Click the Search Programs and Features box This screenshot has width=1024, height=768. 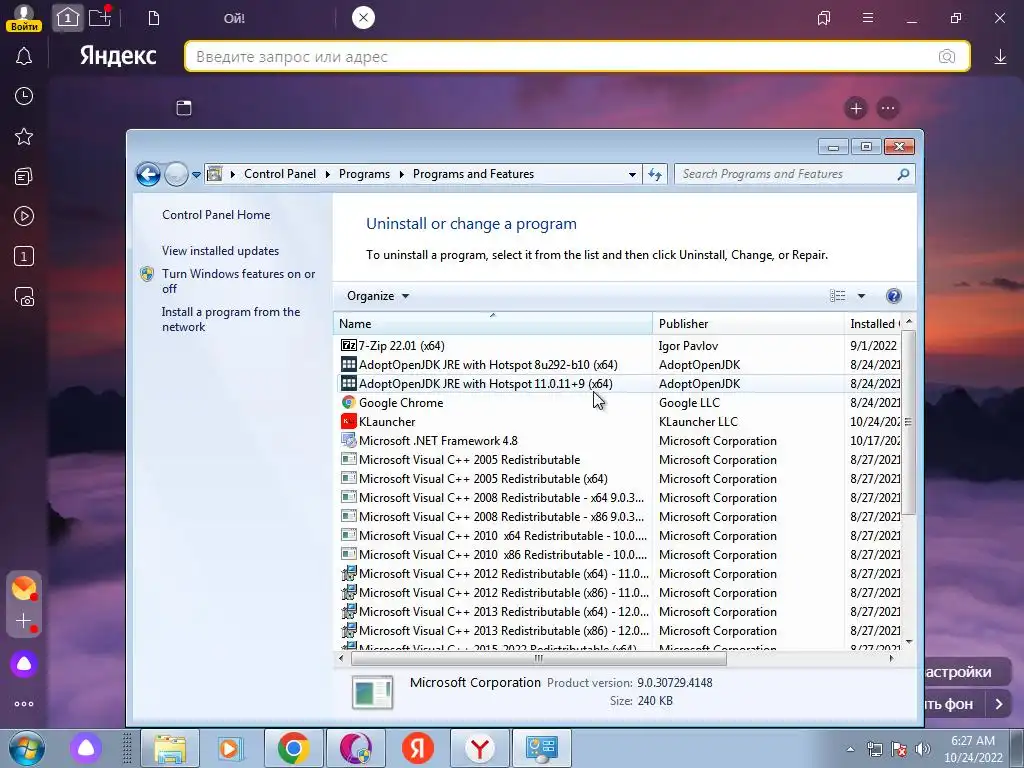coord(794,174)
